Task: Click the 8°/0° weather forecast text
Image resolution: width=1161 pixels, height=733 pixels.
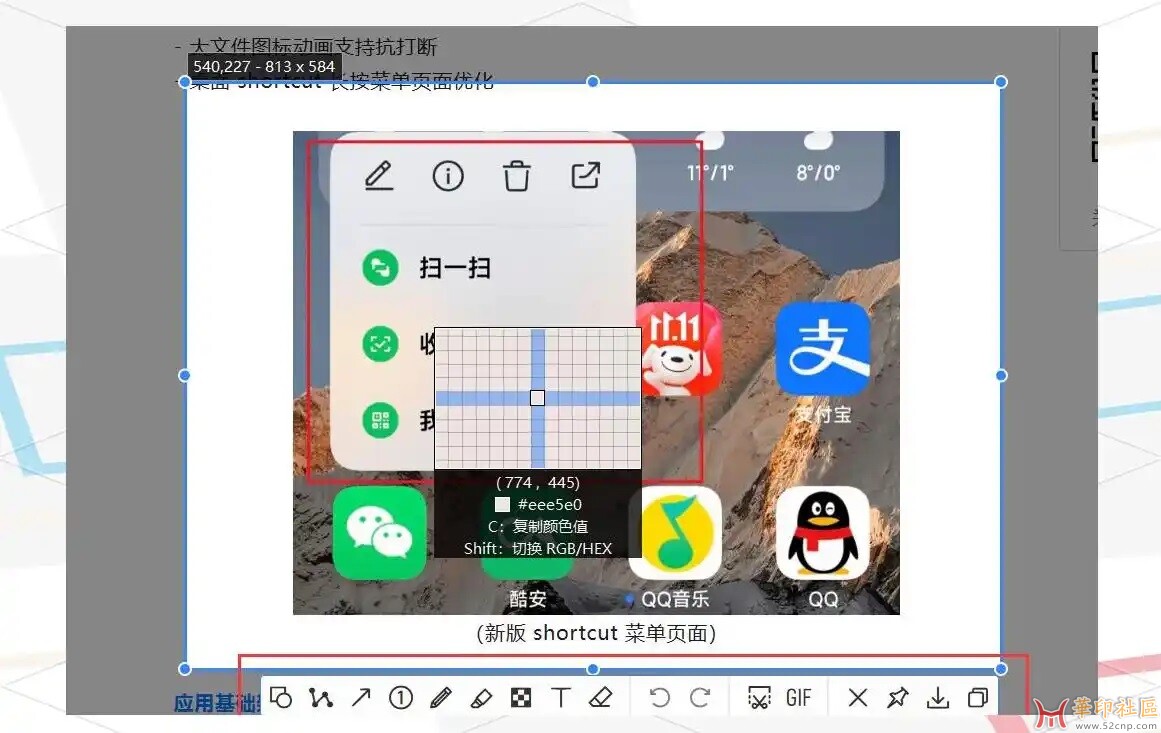Action: click(818, 173)
